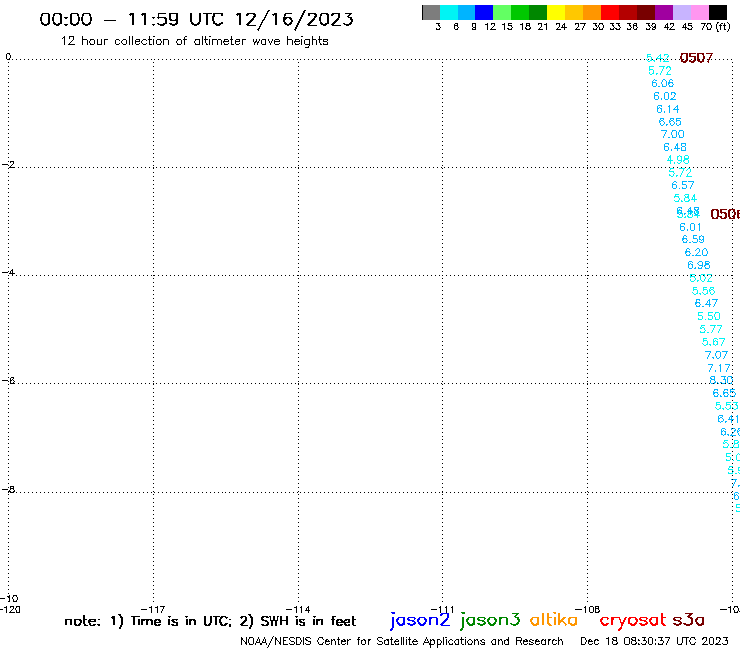
Task: Click the 6.14 wave height value
Action: coord(668,109)
